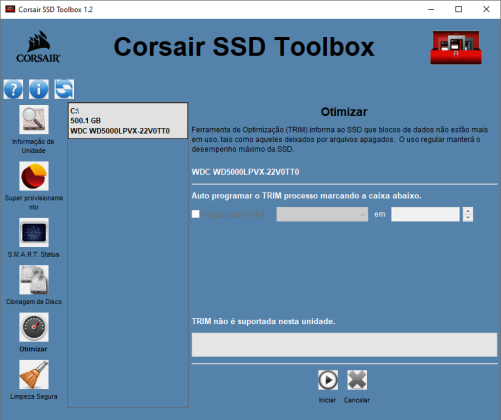Open the Programado TRIM schedule dropdown
501x420 pixels.
[322, 214]
